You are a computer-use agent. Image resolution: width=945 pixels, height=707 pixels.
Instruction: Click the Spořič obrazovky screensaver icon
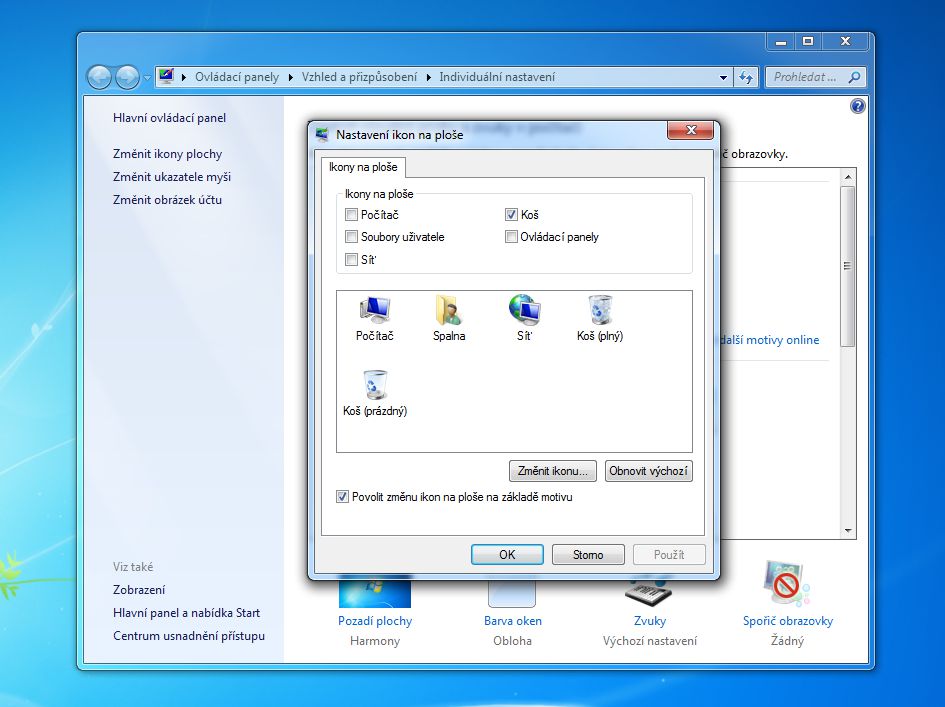click(785, 583)
